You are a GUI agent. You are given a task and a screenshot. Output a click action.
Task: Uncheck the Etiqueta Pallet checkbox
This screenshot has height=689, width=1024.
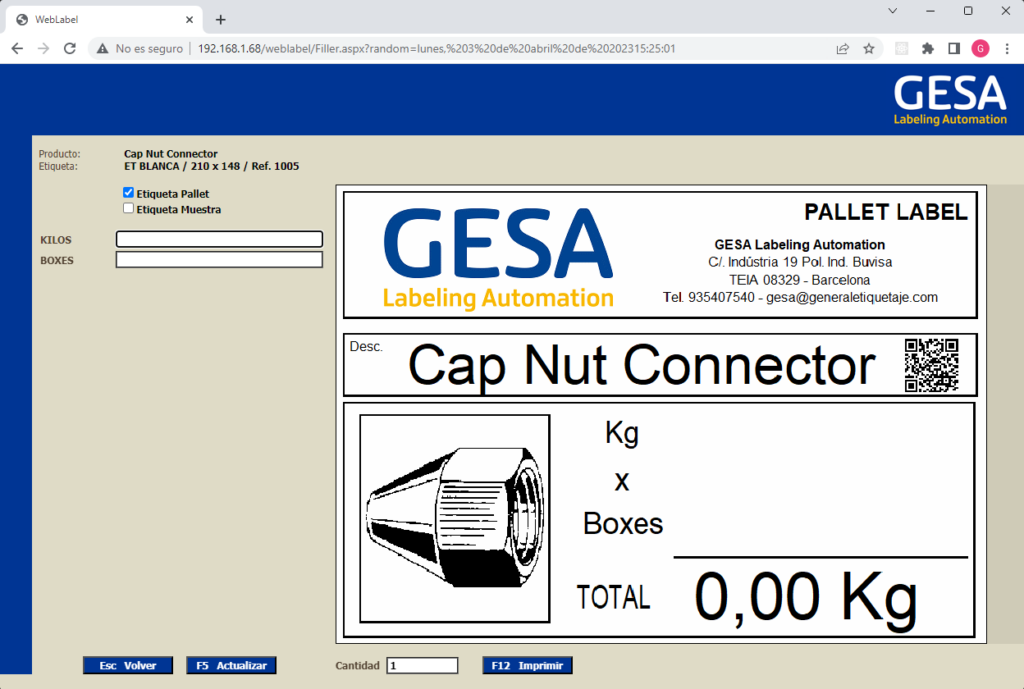tap(128, 192)
